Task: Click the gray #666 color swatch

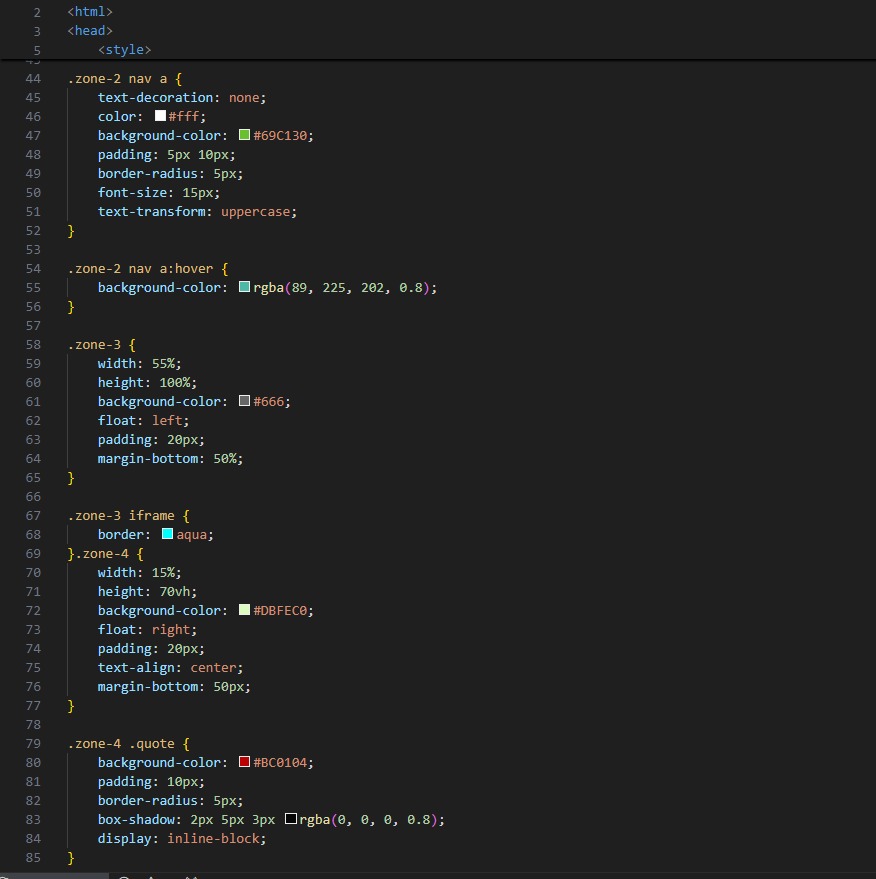Action: [244, 401]
